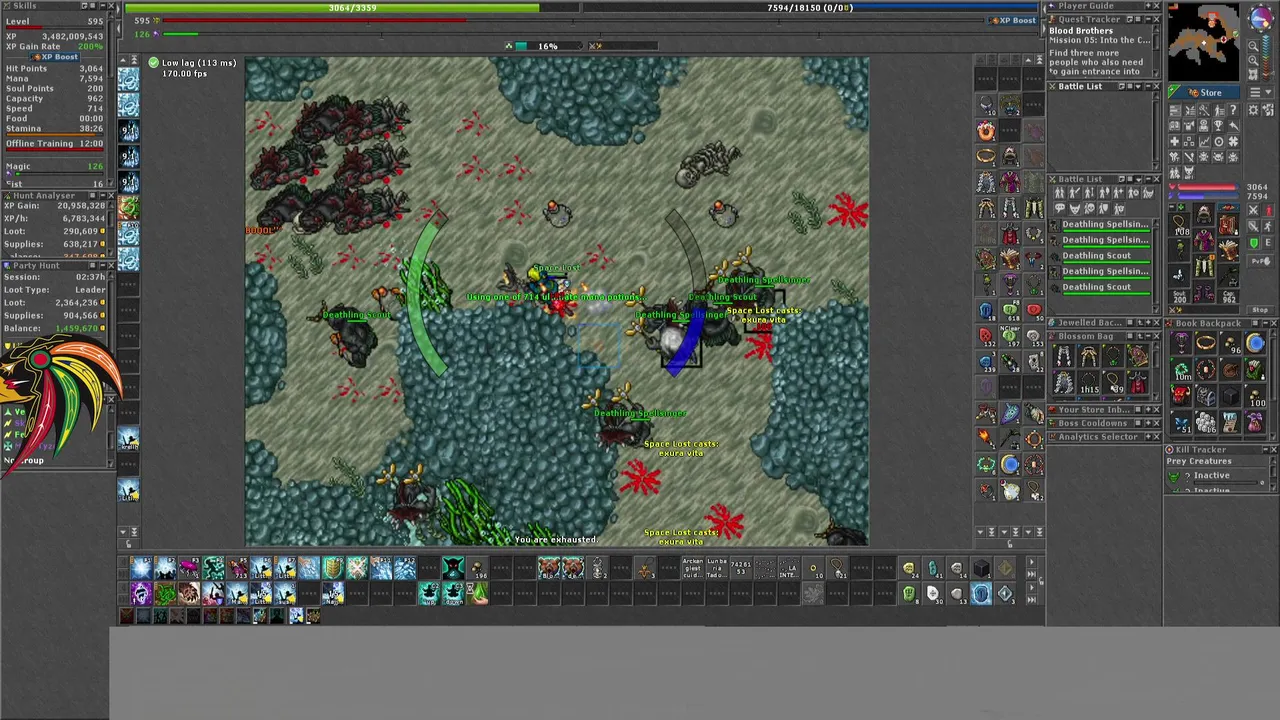The height and width of the screenshot is (720, 1280).
Task: Click the gold ring in Book Backpack
Action: pos(1206,343)
